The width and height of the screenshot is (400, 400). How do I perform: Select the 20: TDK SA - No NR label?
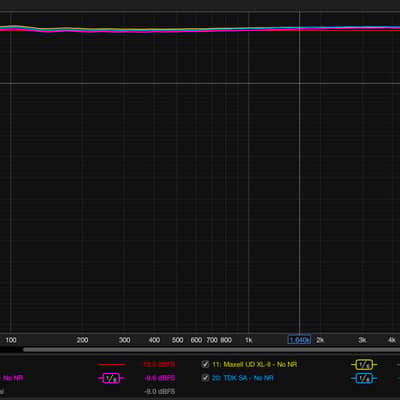coord(242,378)
